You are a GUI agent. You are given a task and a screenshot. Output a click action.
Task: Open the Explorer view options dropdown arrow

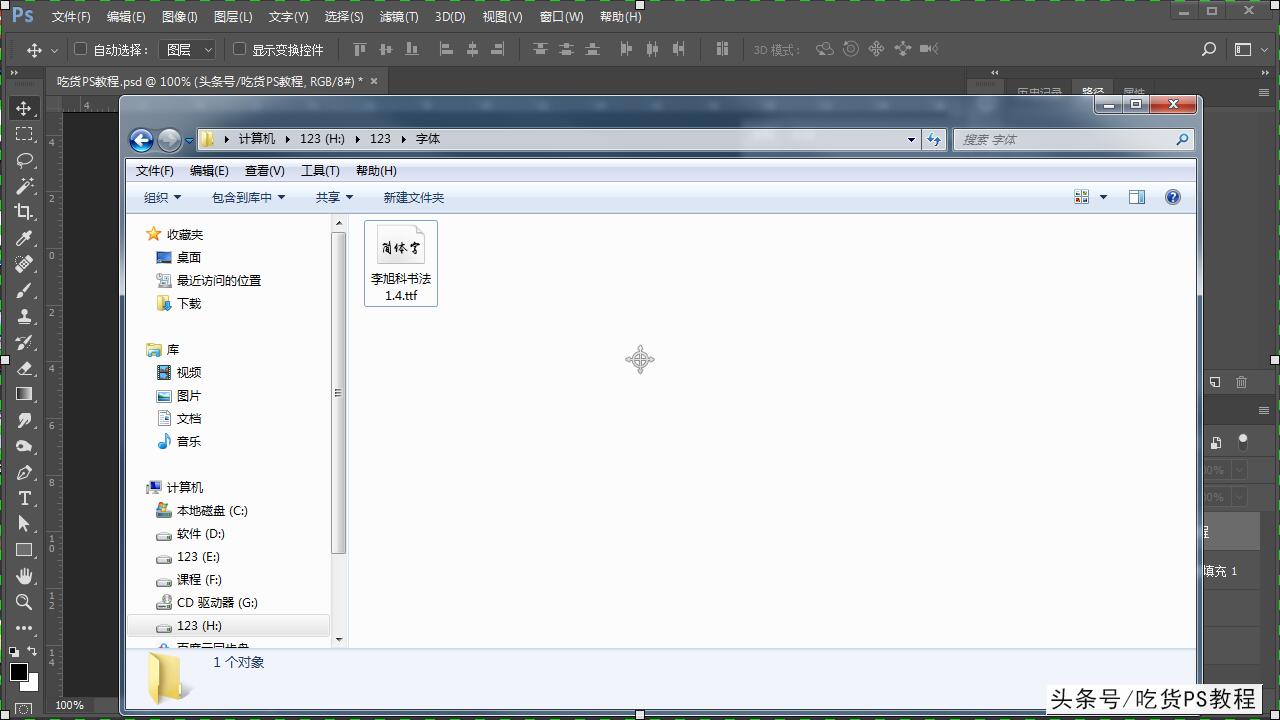(x=1104, y=197)
